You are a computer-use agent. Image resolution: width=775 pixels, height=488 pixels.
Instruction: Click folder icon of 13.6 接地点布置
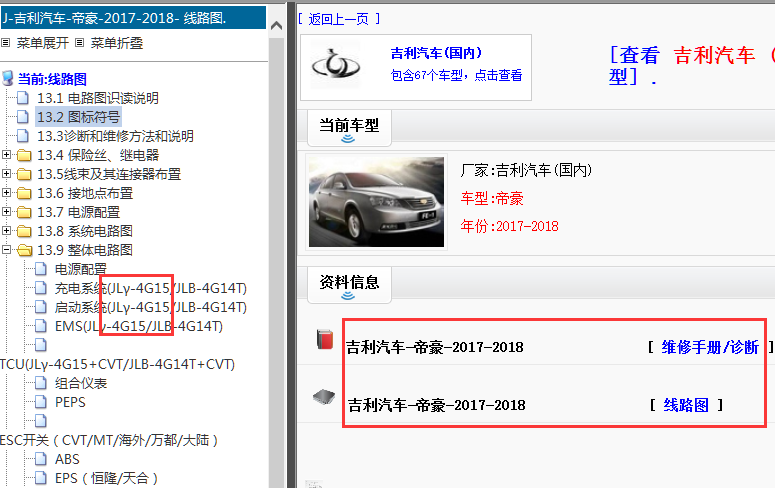point(24,193)
